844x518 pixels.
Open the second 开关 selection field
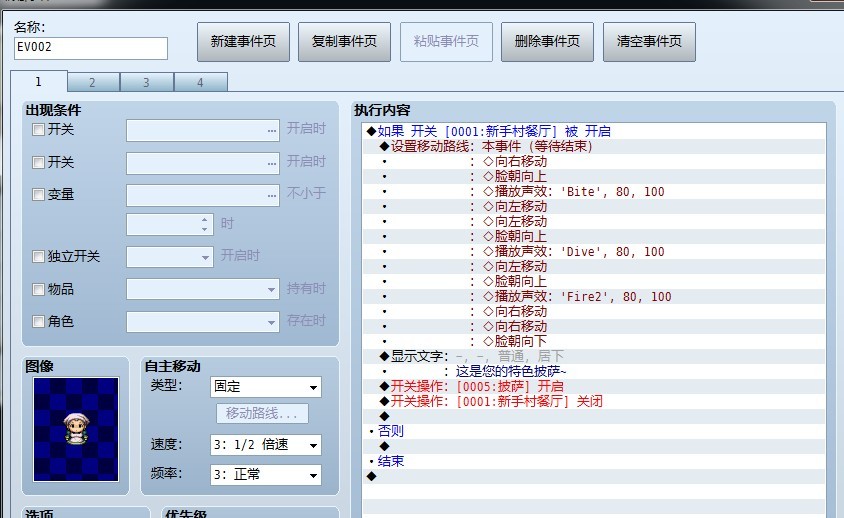(203, 163)
